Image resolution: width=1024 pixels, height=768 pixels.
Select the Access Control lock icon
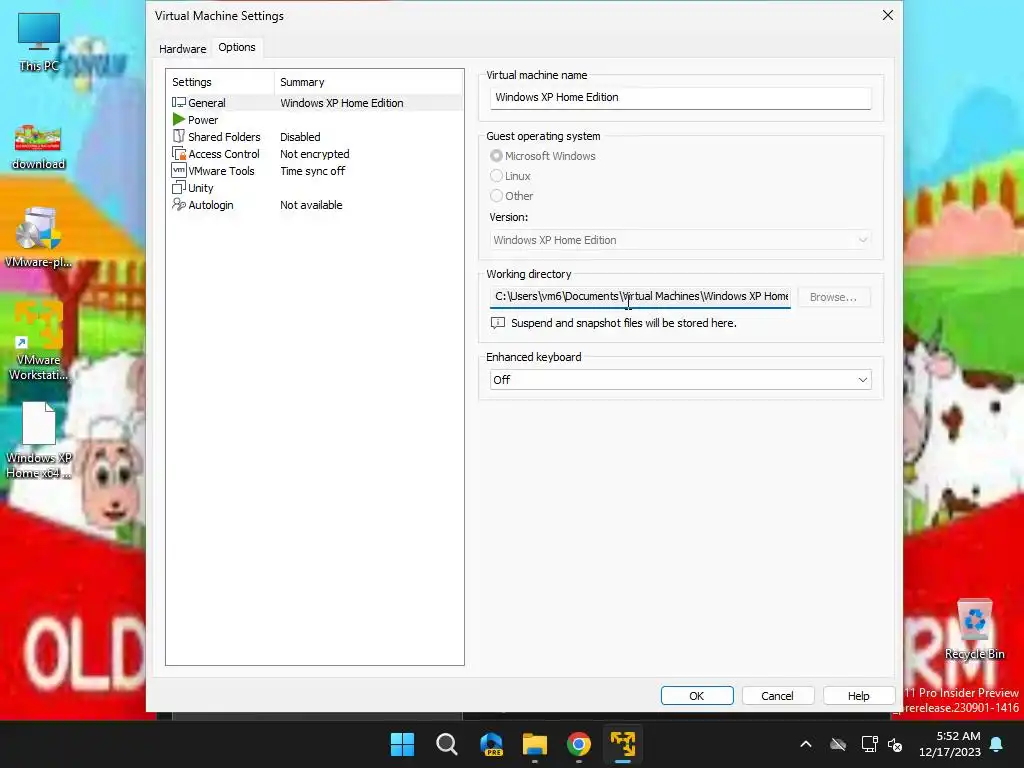178,153
